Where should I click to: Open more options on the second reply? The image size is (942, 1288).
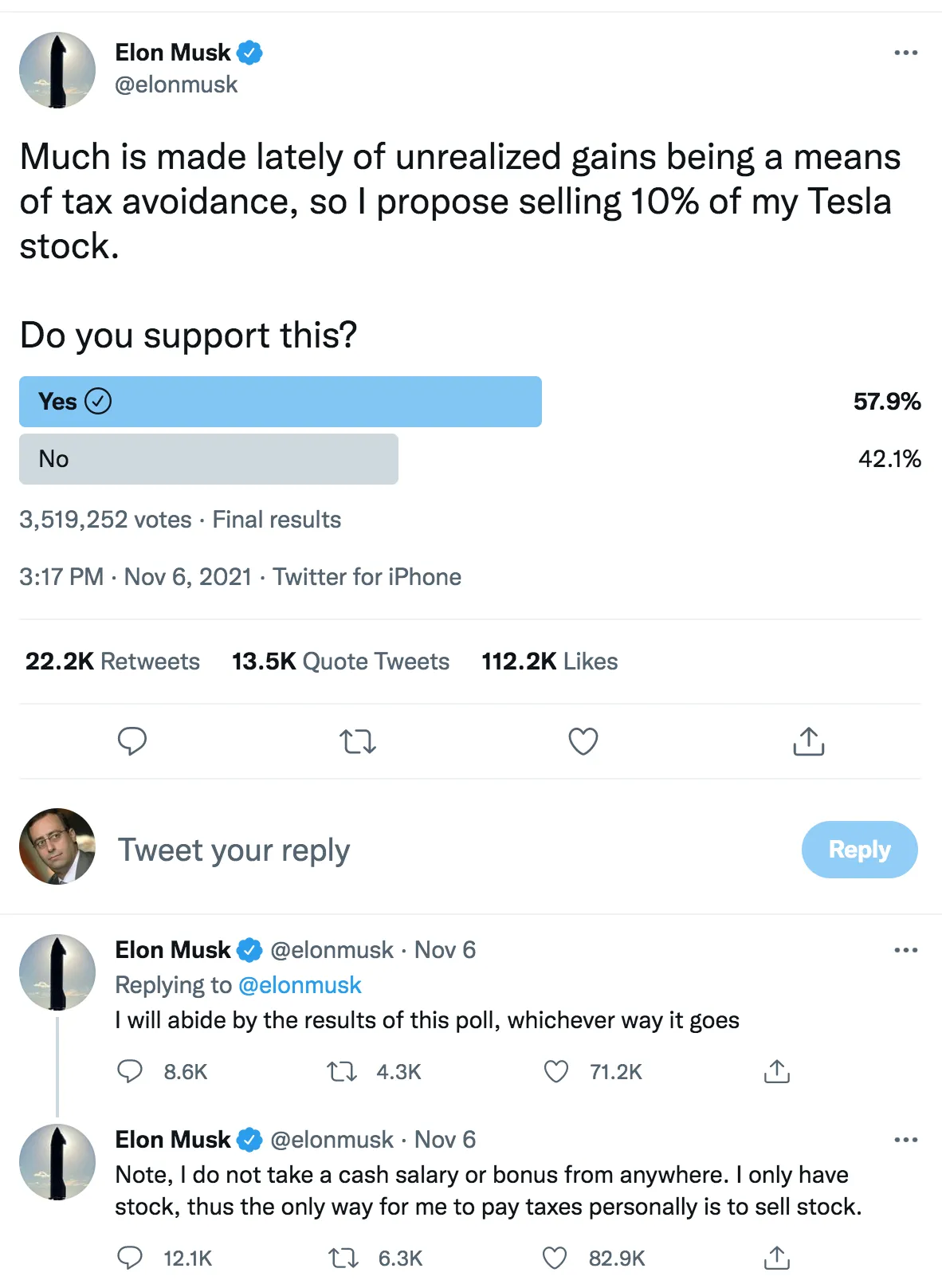905,1139
